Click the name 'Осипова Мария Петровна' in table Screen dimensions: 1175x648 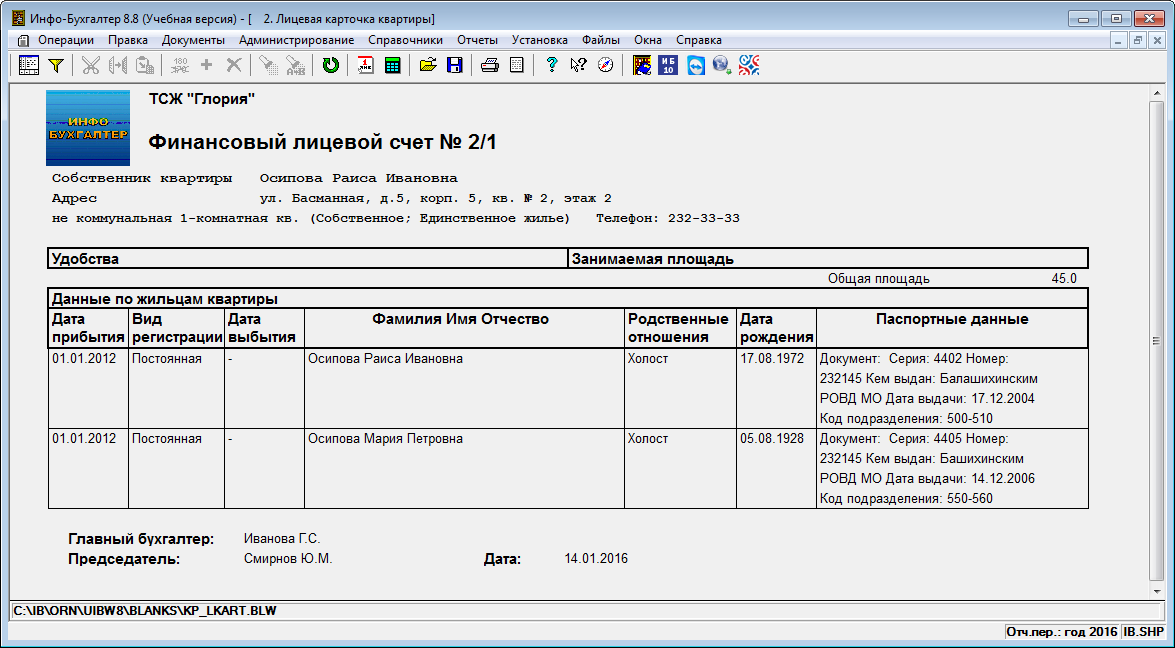tap(385, 439)
